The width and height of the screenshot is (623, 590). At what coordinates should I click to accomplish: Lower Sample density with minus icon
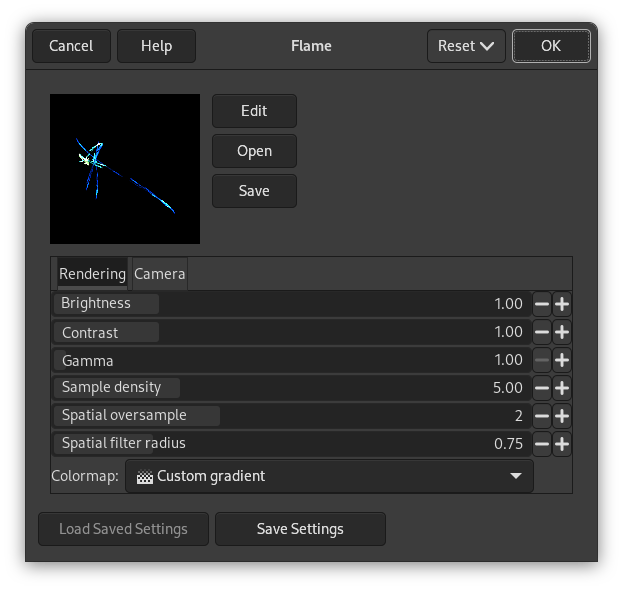pyautogui.click(x=541, y=388)
